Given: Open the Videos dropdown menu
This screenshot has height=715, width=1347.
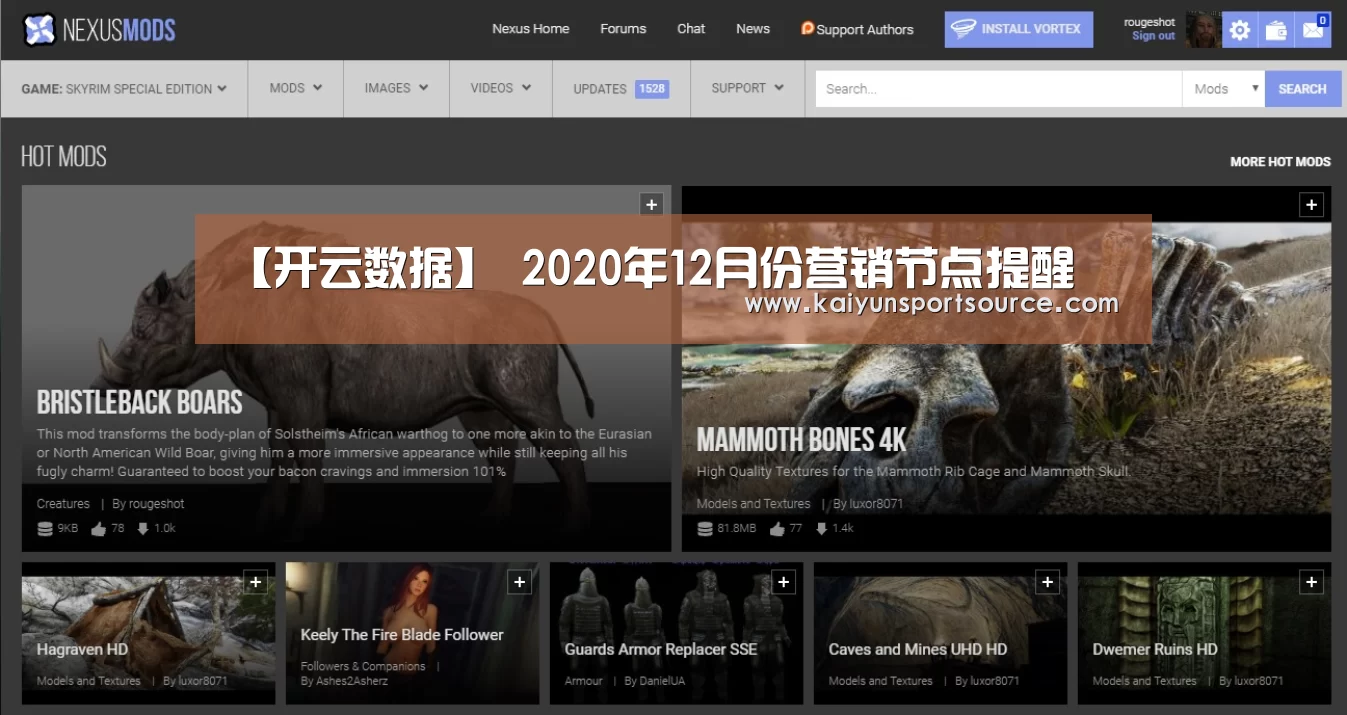Looking at the screenshot, I should 501,88.
